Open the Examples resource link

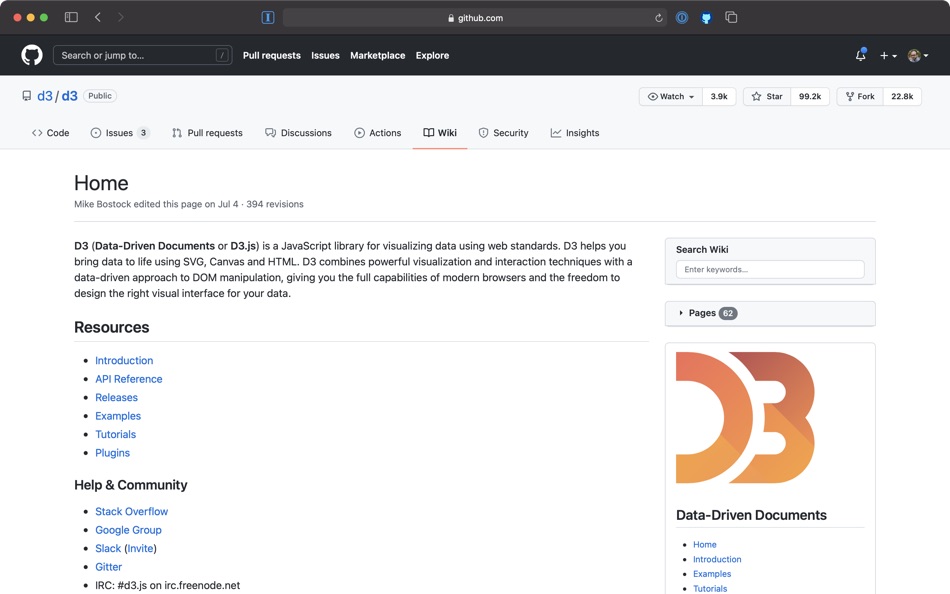point(118,416)
